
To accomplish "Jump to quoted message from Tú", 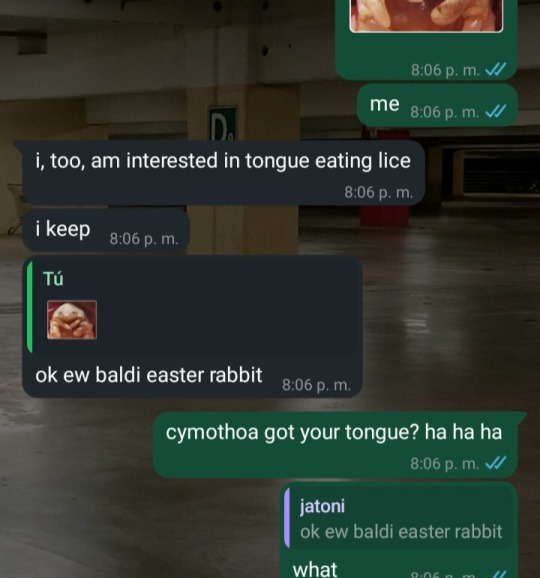I will [x=192, y=304].
